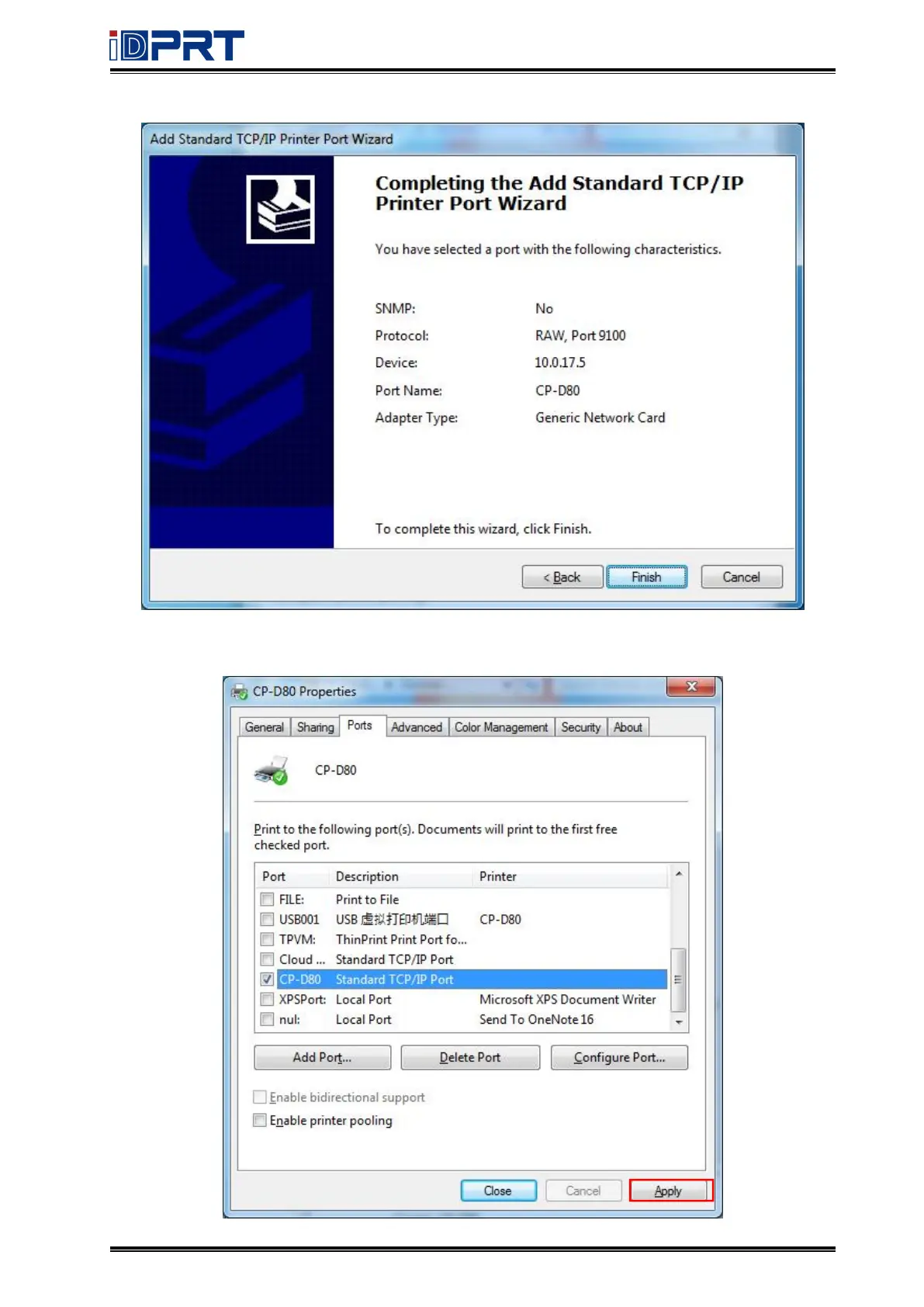This screenshot has height=1307, width=924.
Task: Click the iDPRT logo at the page top
Action: 177,46
